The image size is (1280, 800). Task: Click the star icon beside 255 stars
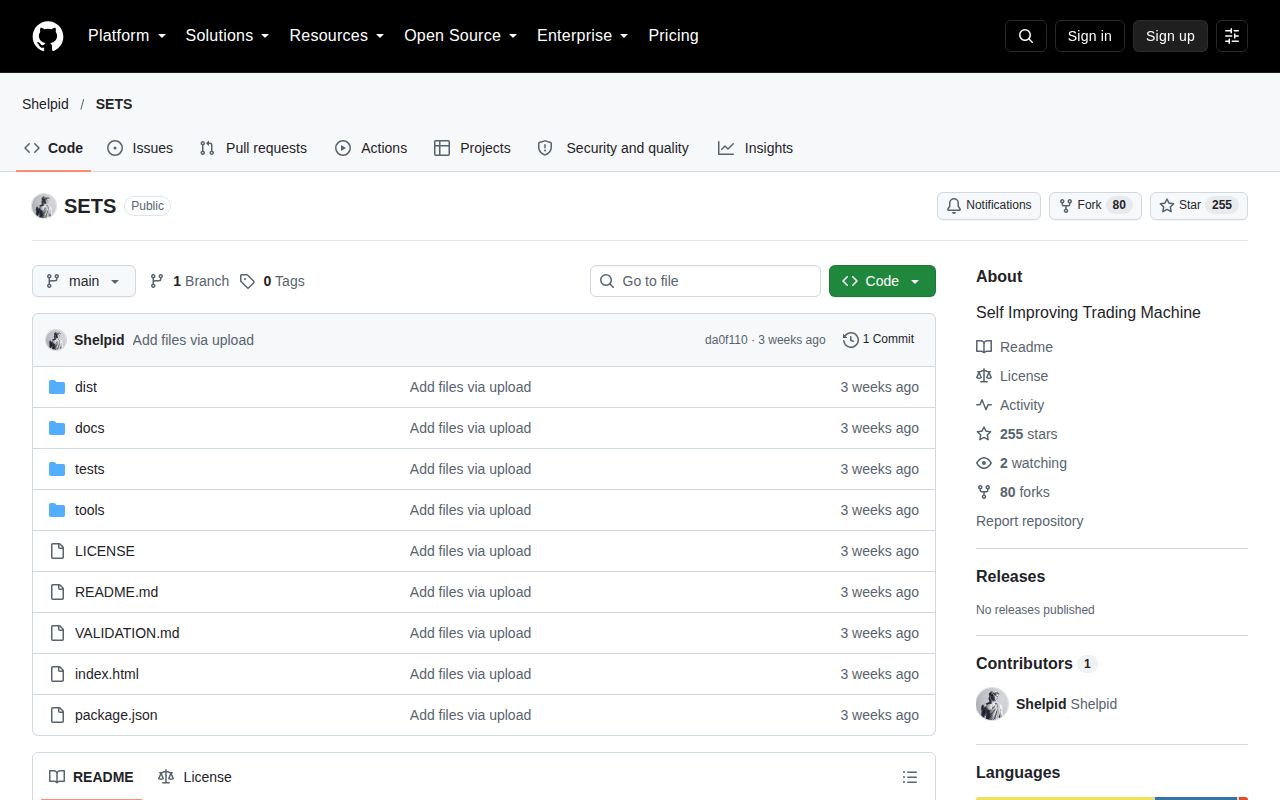coord(984,434)
